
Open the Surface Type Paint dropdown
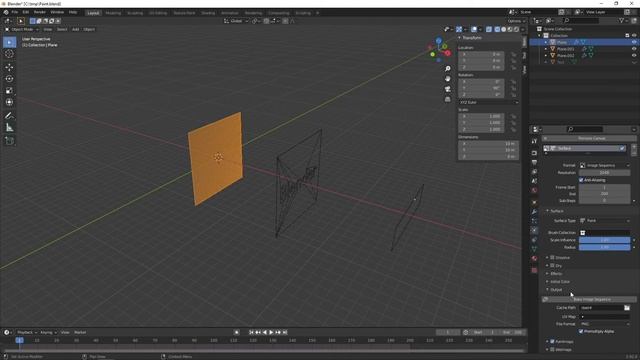604,220
